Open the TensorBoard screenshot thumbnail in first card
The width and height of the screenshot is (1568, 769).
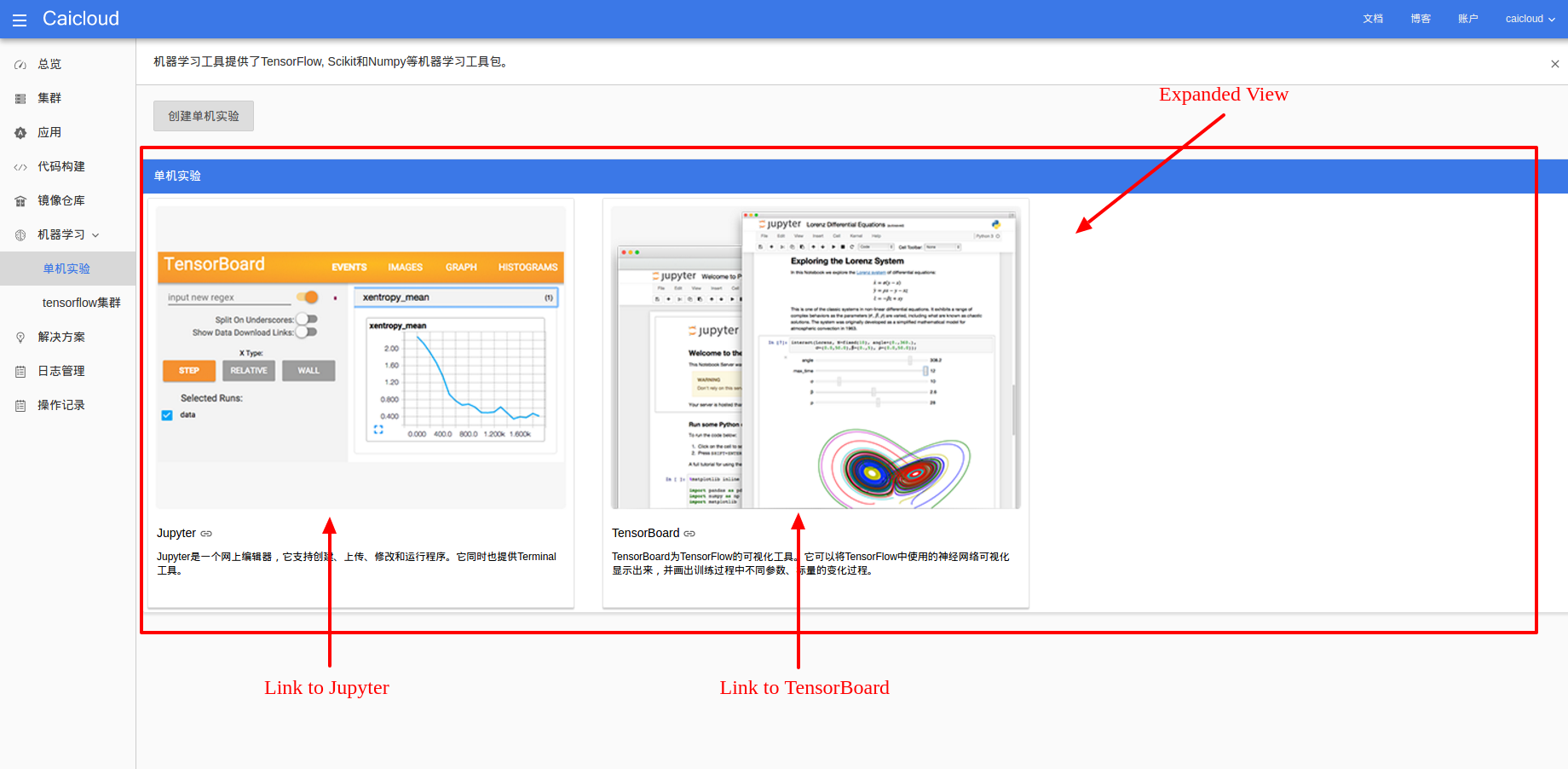tap(360, 357)
